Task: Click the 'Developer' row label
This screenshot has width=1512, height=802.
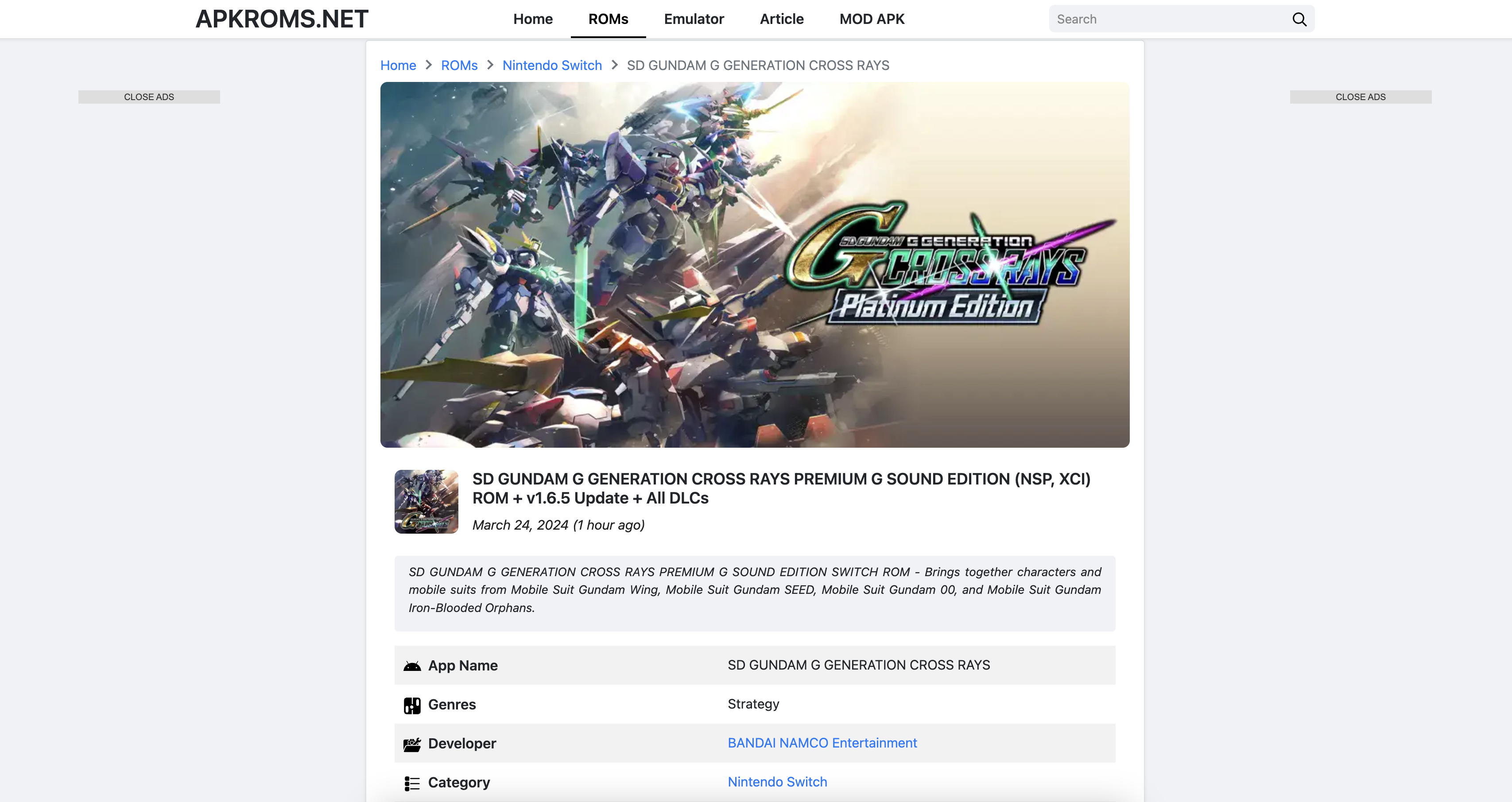Action: coord(462,743)
